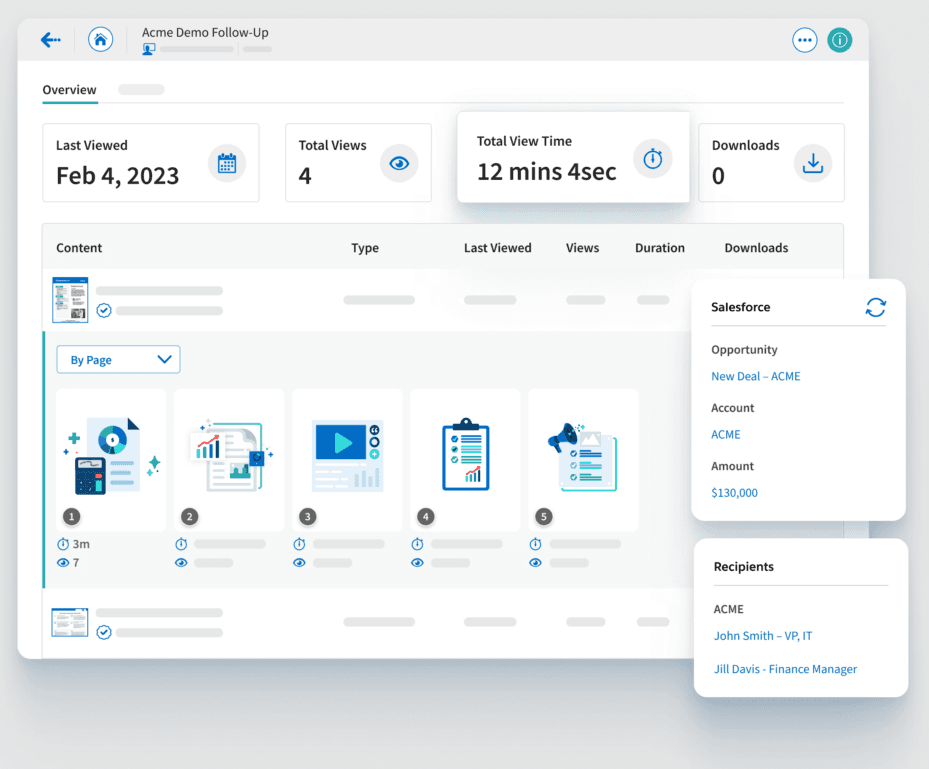Click the back arrow icon
929x769 pixels.
pos(51,40)
